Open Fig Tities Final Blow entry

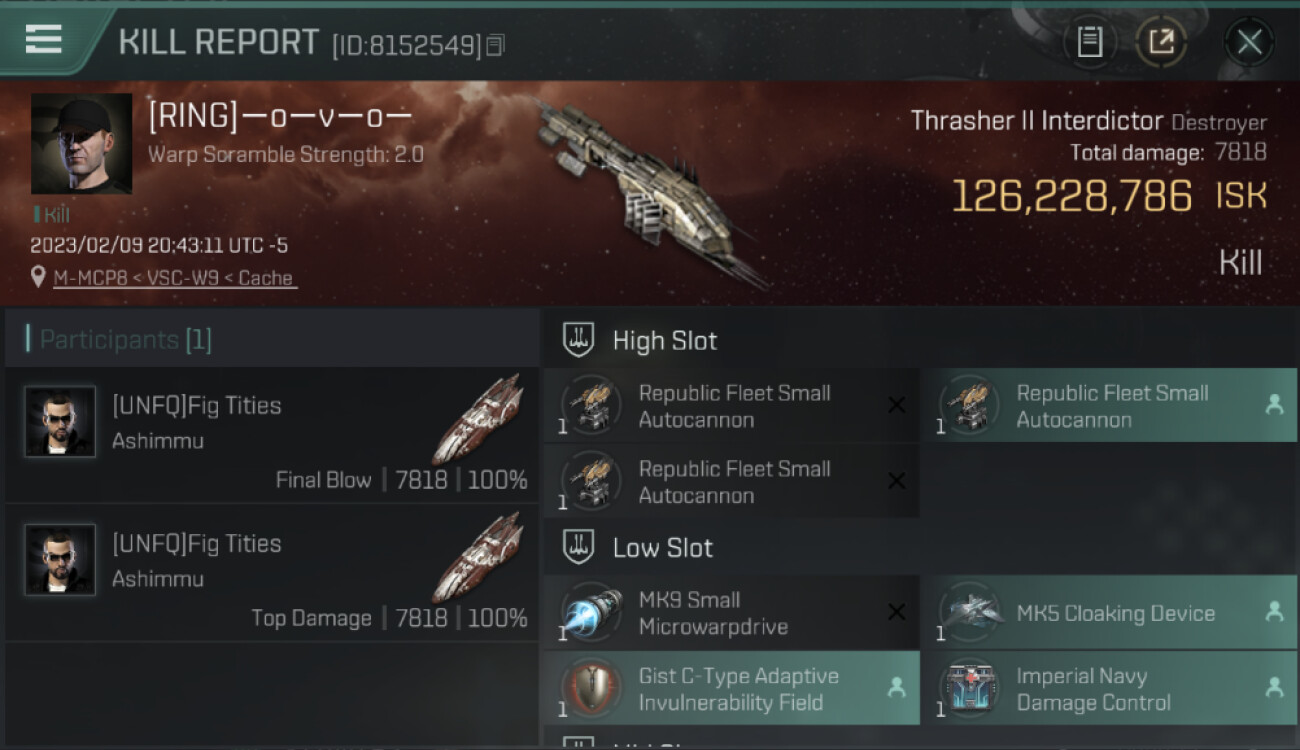click(x=272, y=435)
